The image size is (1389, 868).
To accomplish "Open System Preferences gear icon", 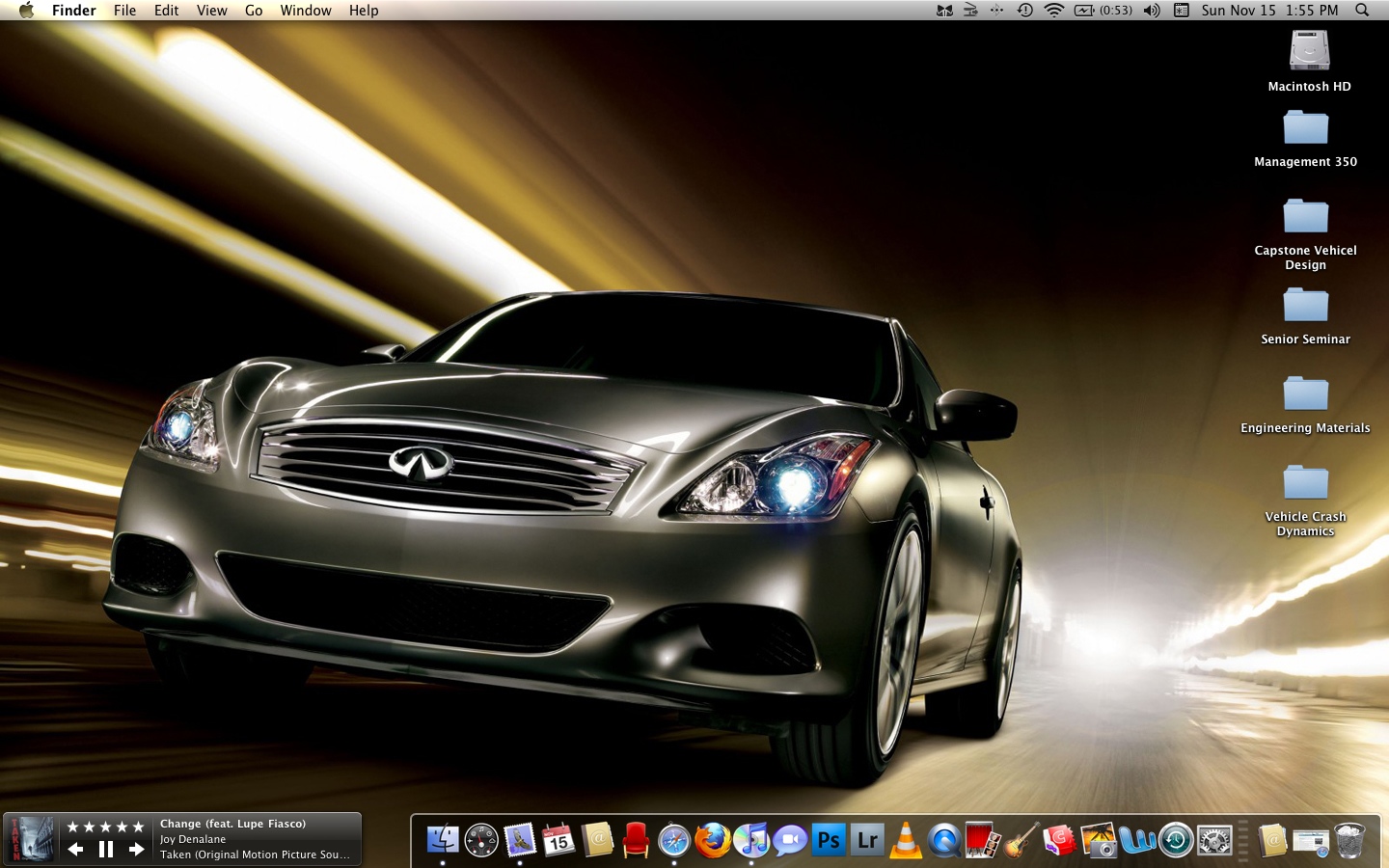I will [x=1214, y=840].
